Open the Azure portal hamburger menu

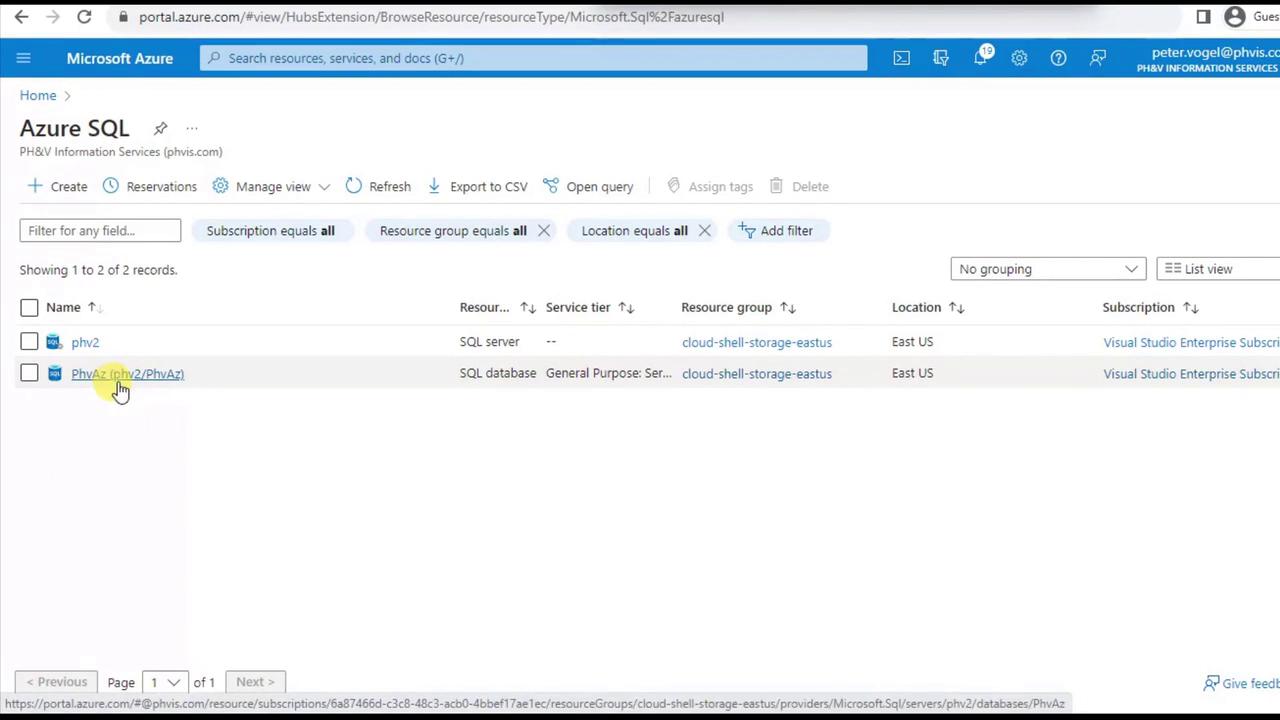[23, 58]
